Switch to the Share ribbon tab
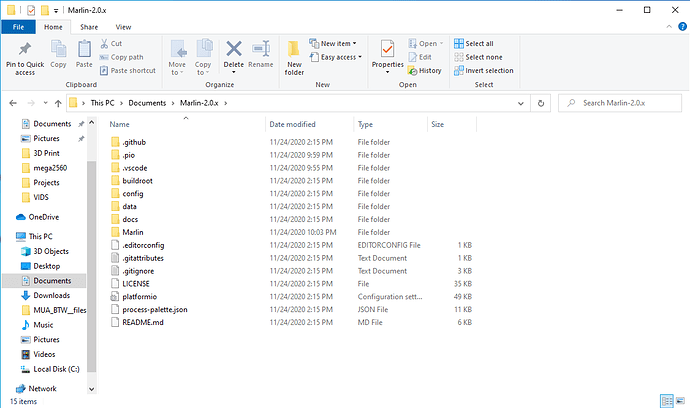 tap(89, 27)
